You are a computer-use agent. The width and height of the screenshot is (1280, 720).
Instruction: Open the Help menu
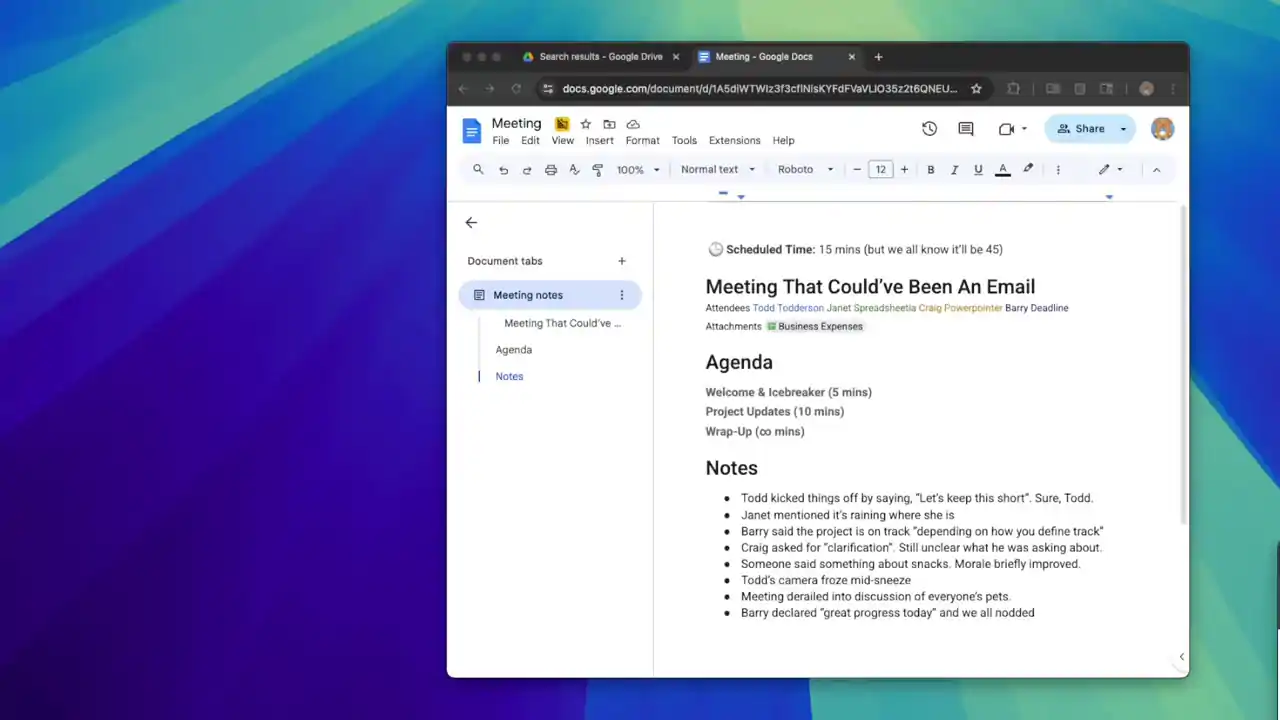(783, 141)
